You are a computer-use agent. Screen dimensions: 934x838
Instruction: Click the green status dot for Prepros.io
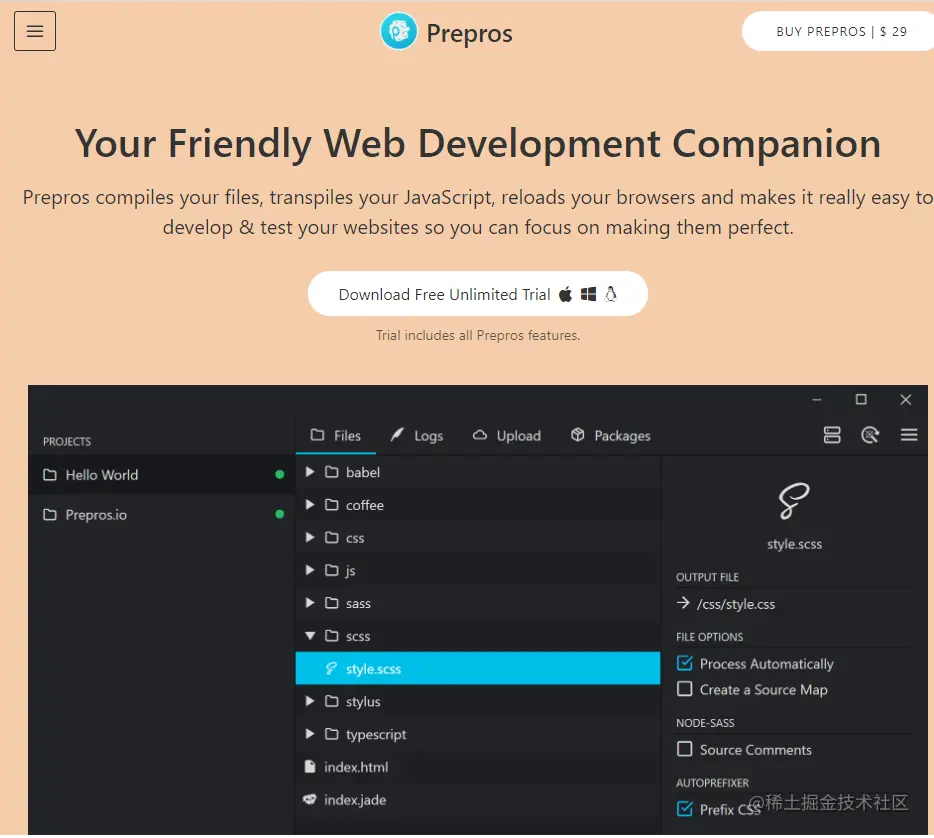pos(279,514)
